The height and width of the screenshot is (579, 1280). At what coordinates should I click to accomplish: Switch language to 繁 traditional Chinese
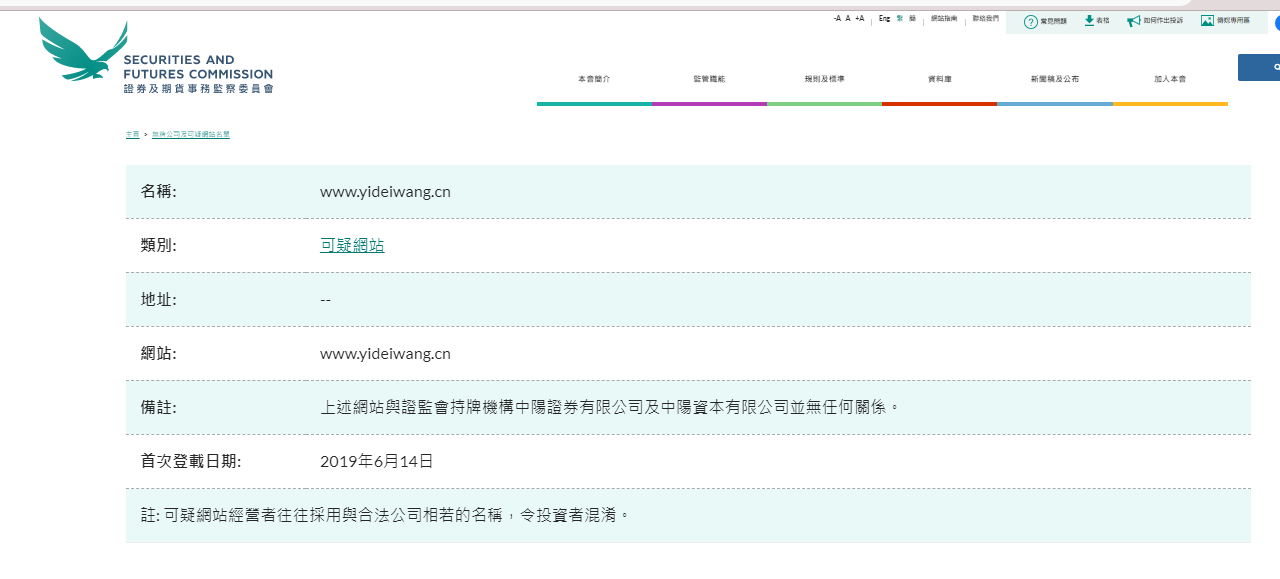tap(900, 19)
